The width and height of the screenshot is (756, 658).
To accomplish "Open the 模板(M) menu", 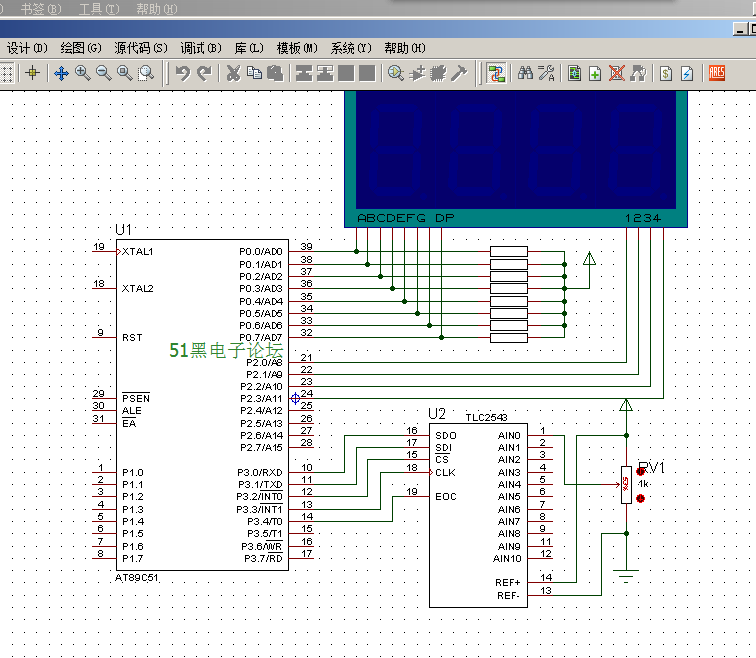I will click(297, 48).
